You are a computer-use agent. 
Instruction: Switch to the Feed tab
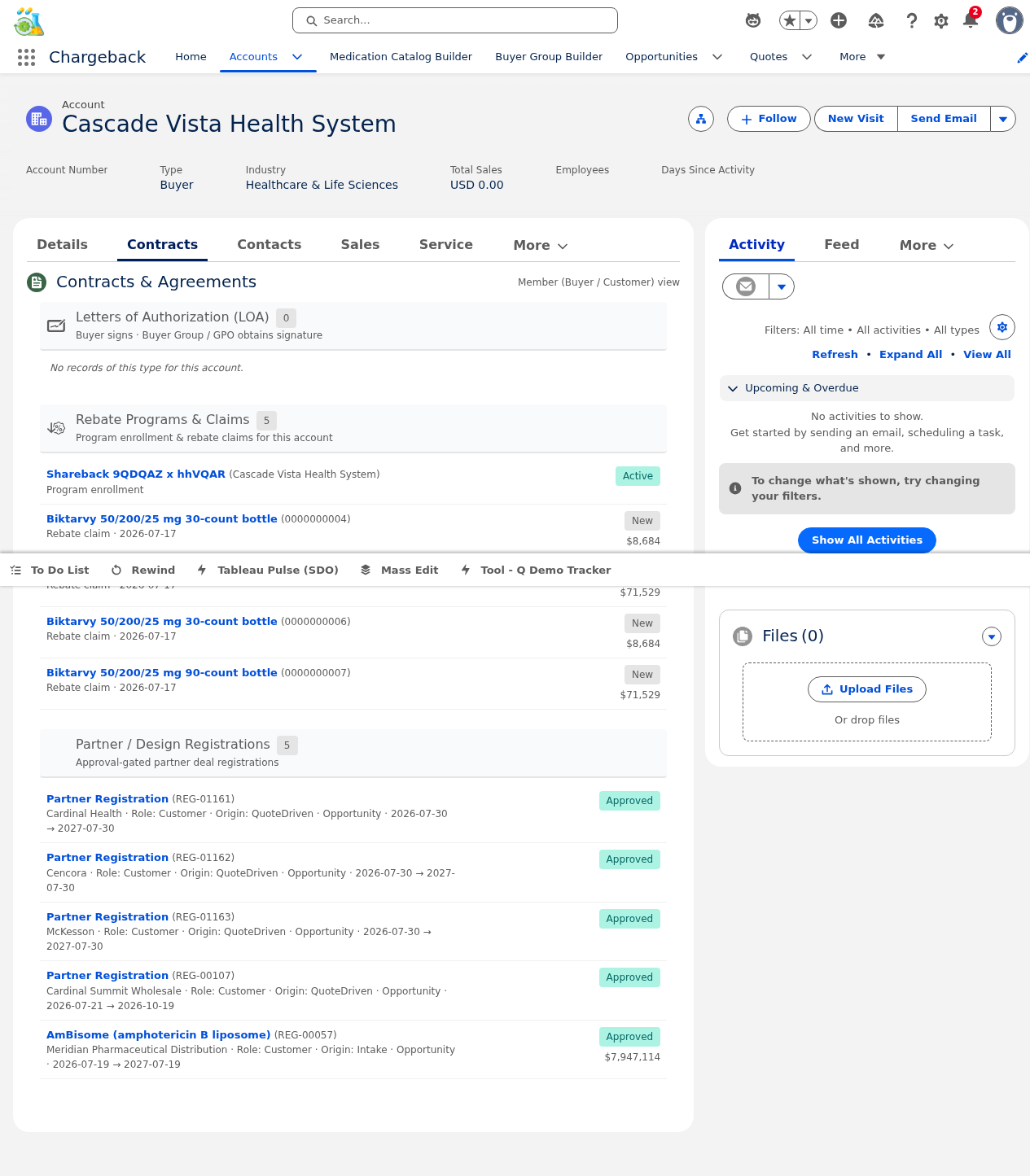click(x=842, y=244)
